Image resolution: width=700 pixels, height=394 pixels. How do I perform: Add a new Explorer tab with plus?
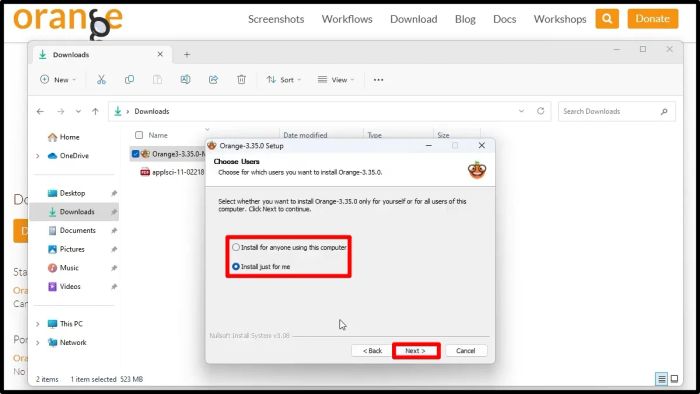click(x=187, y=54)
